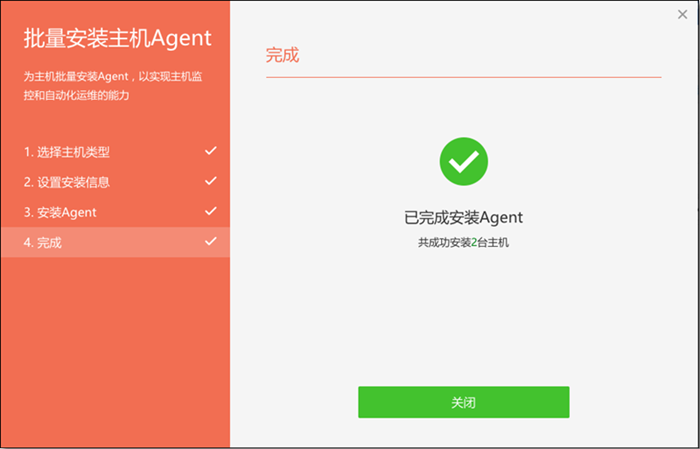700x449 pixels.
Task: Click the orange divider line below 完成
Action: pos(463,77)
